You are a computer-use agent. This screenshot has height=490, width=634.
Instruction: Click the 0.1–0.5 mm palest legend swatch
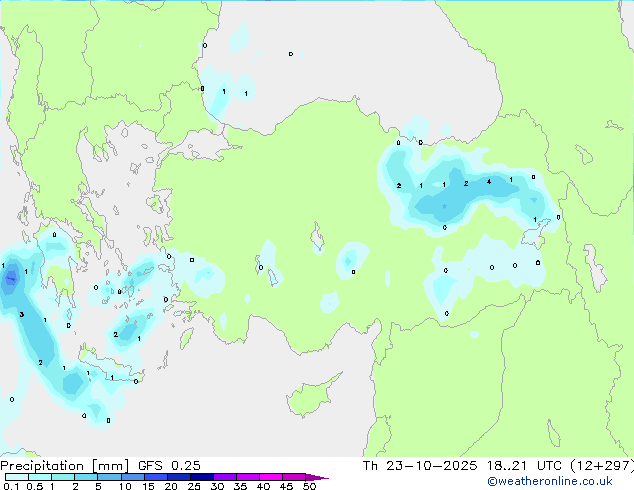coord(17,477)
